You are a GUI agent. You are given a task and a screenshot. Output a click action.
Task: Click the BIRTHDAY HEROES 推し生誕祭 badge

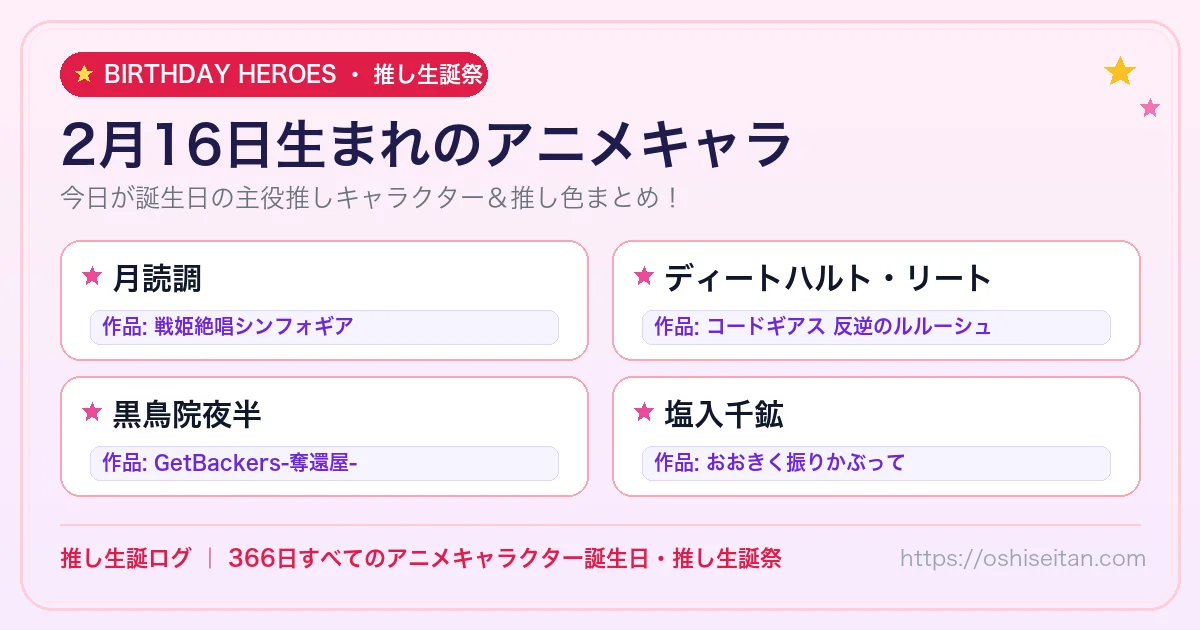click(x=274, y=74)
